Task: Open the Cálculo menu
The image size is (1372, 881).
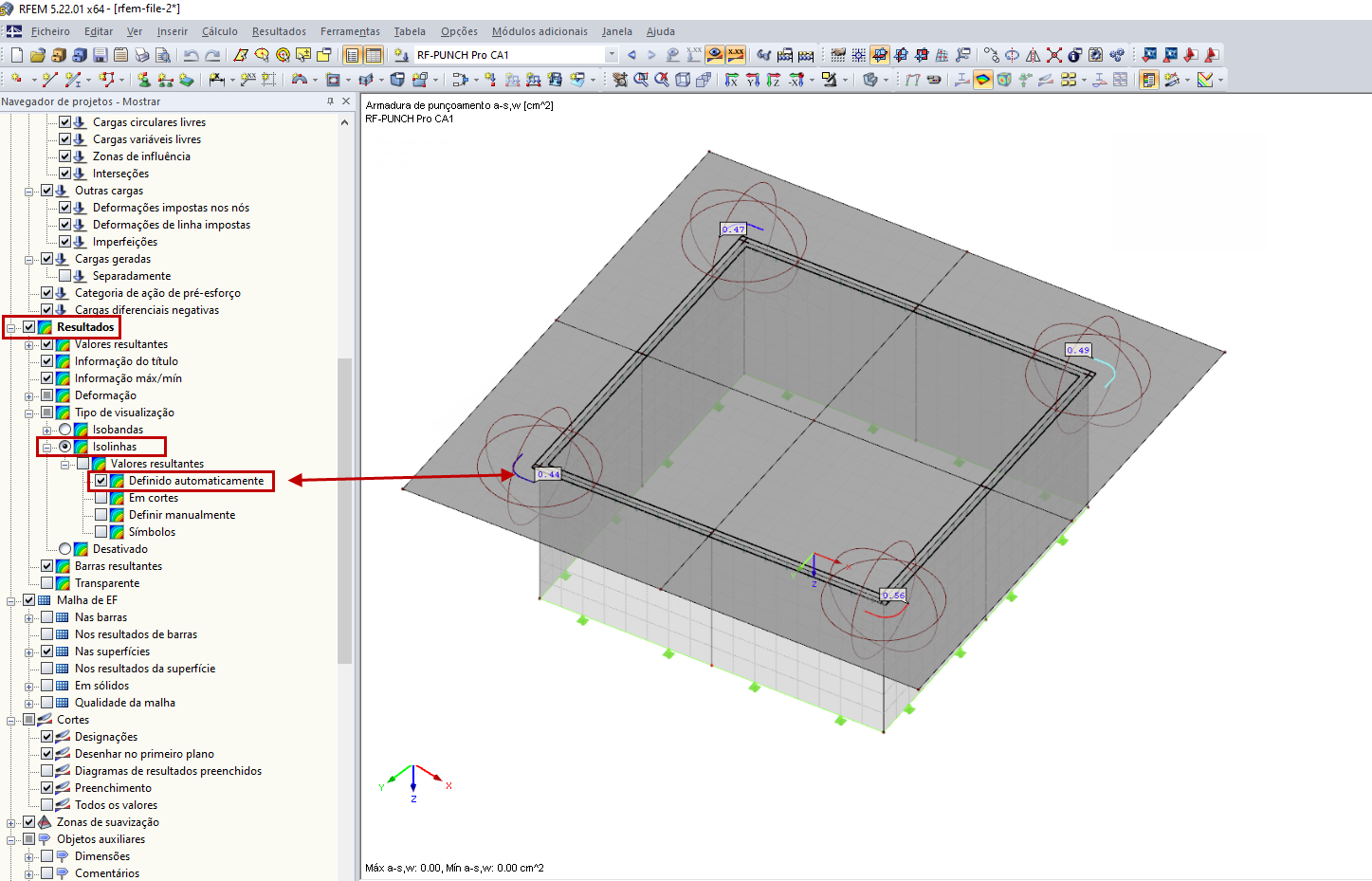Action: (219, 31)
